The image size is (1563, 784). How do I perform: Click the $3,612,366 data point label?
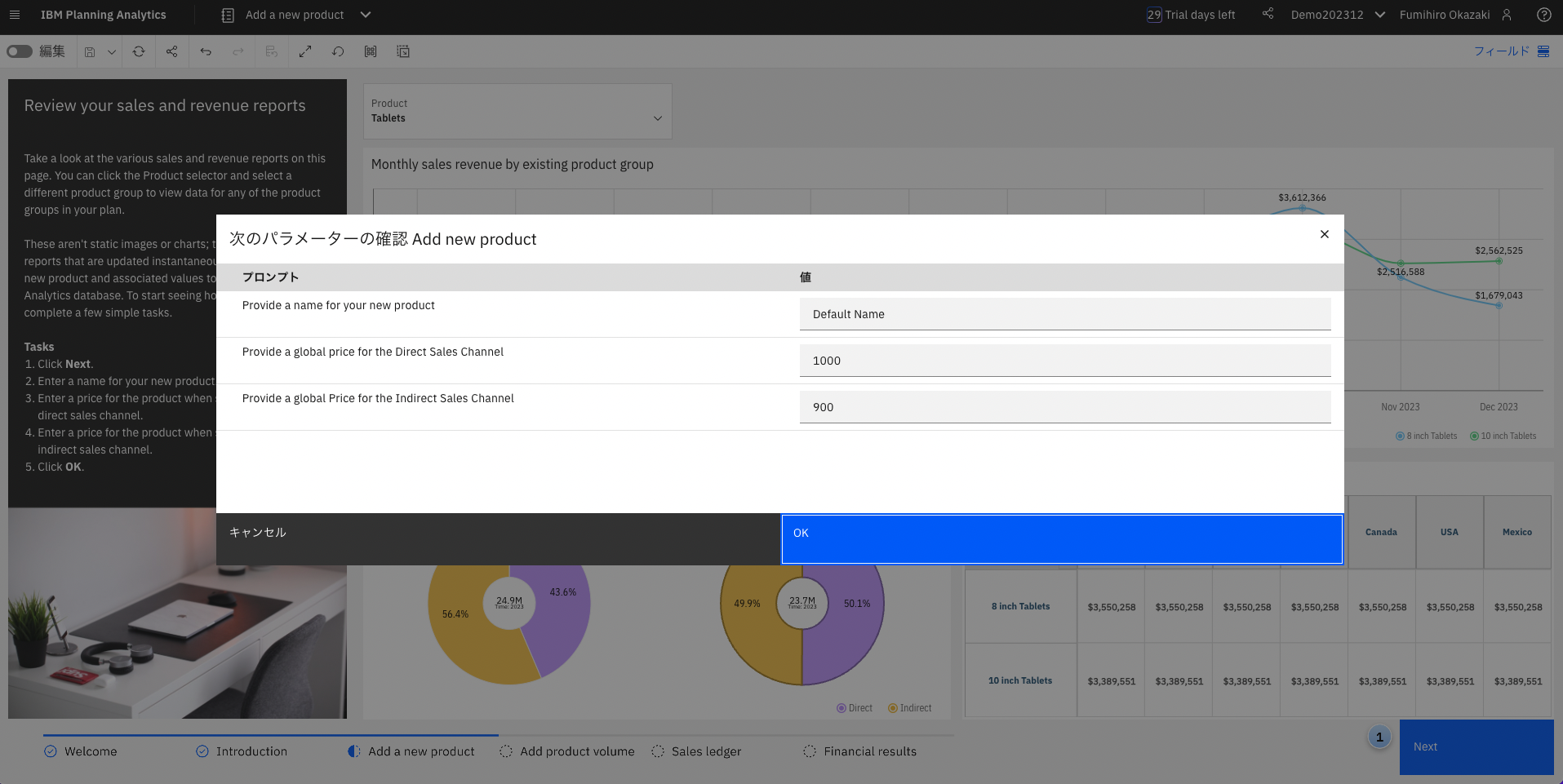(x=1302, y=197)
